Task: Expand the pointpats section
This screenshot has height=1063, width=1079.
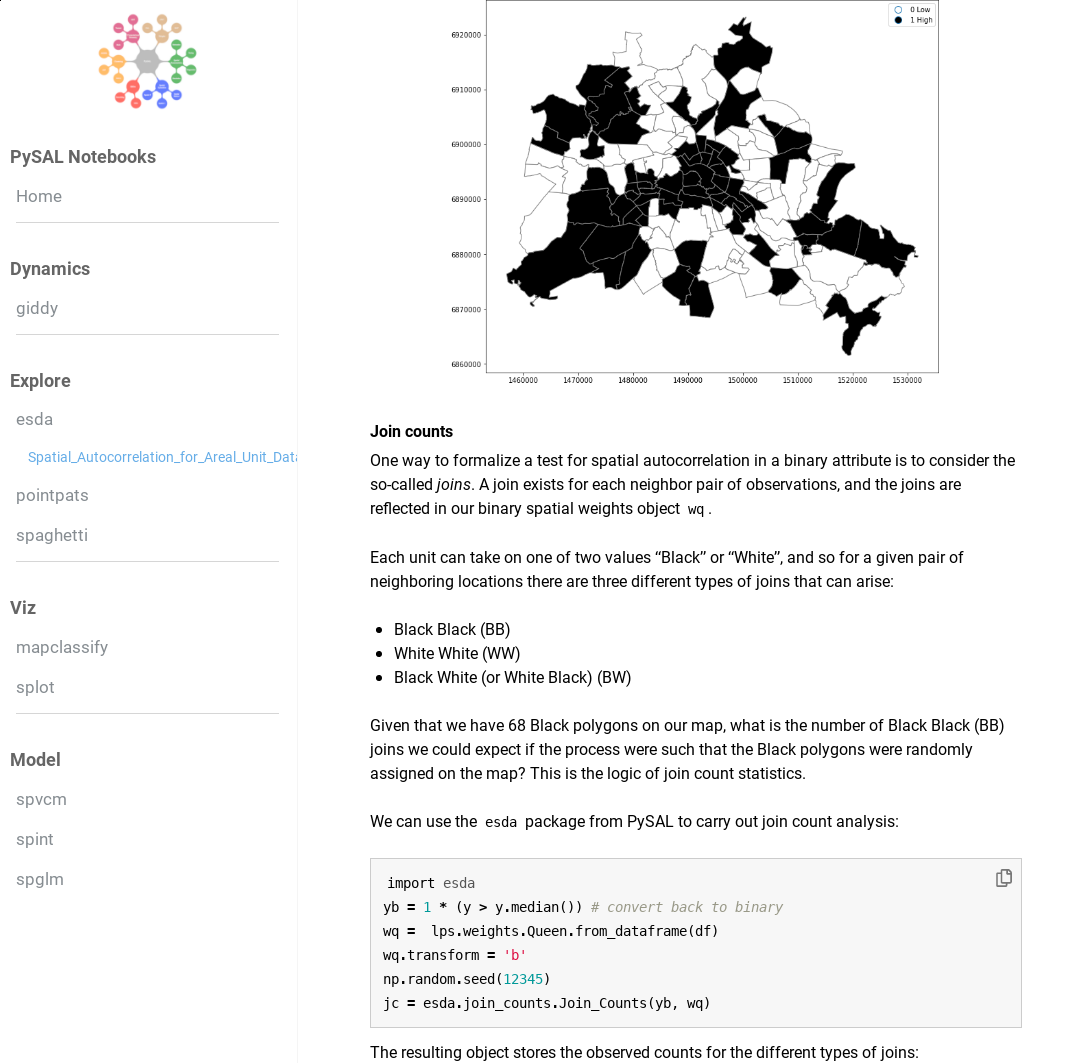Action: [x=52, y=495]
